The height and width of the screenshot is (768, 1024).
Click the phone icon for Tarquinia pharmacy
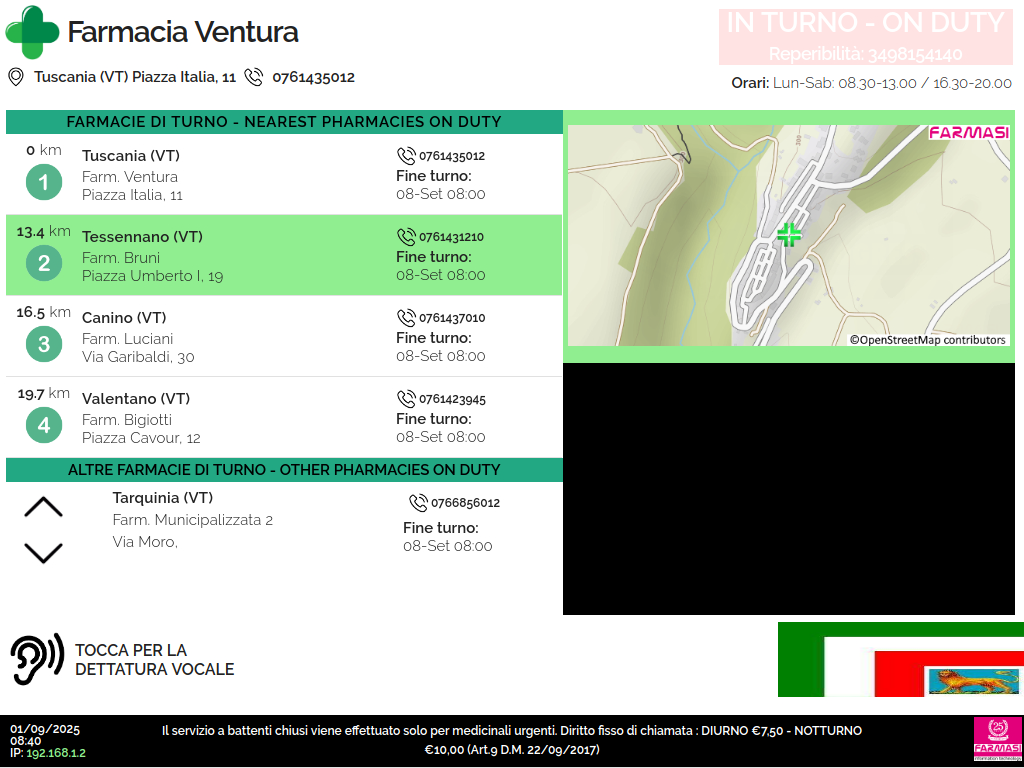click(418, 503)
